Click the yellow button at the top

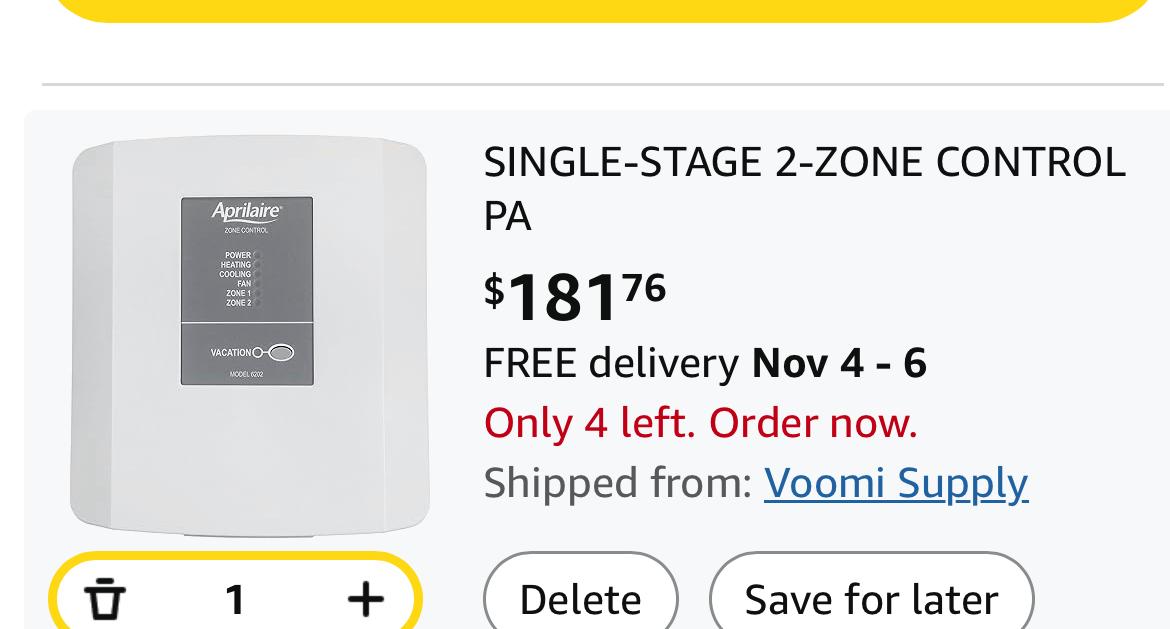coord(602,9)
